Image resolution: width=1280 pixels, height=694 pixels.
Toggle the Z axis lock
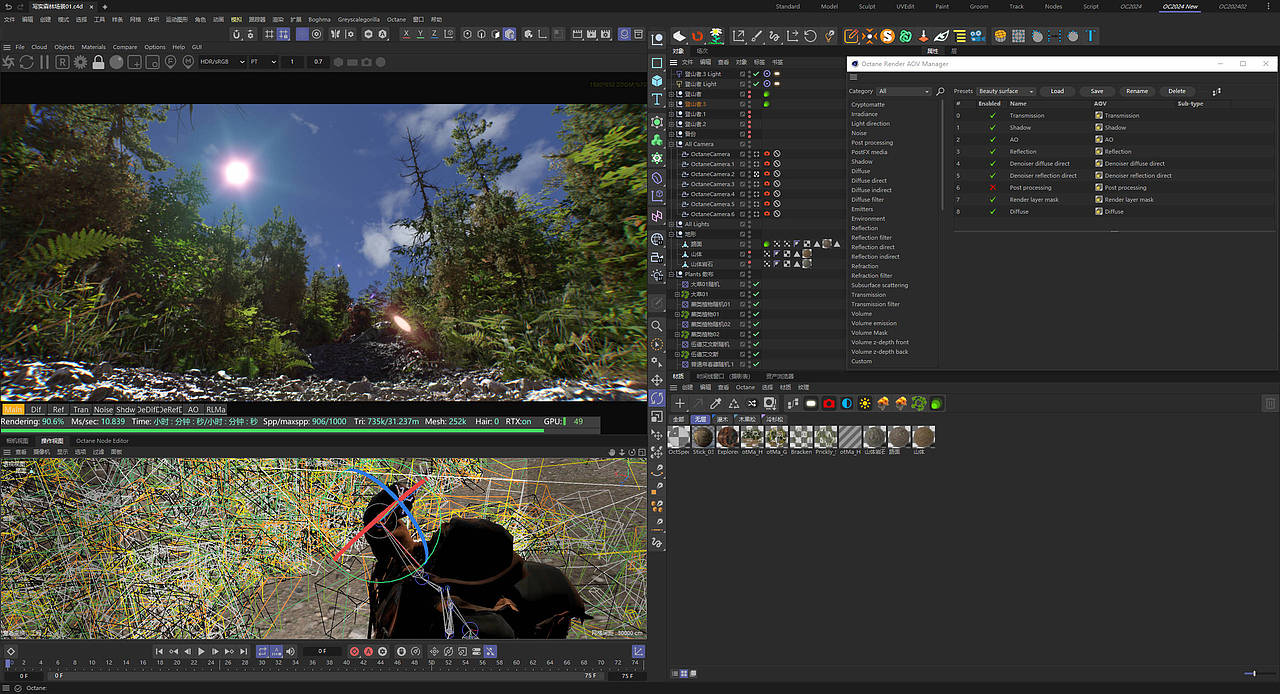[x=436, y=34]
